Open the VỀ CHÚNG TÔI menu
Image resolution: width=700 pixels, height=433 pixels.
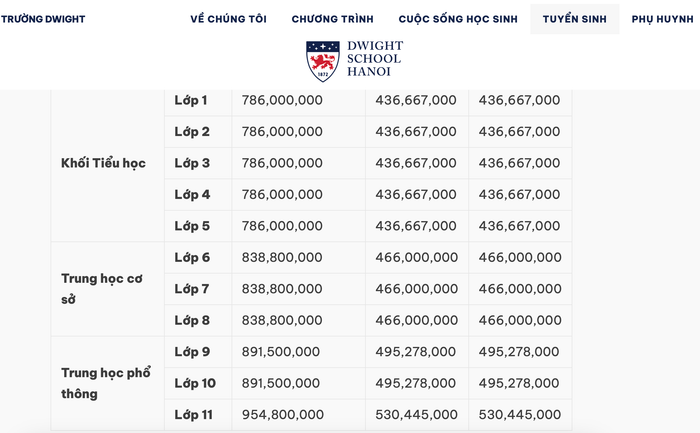point(229,19)
